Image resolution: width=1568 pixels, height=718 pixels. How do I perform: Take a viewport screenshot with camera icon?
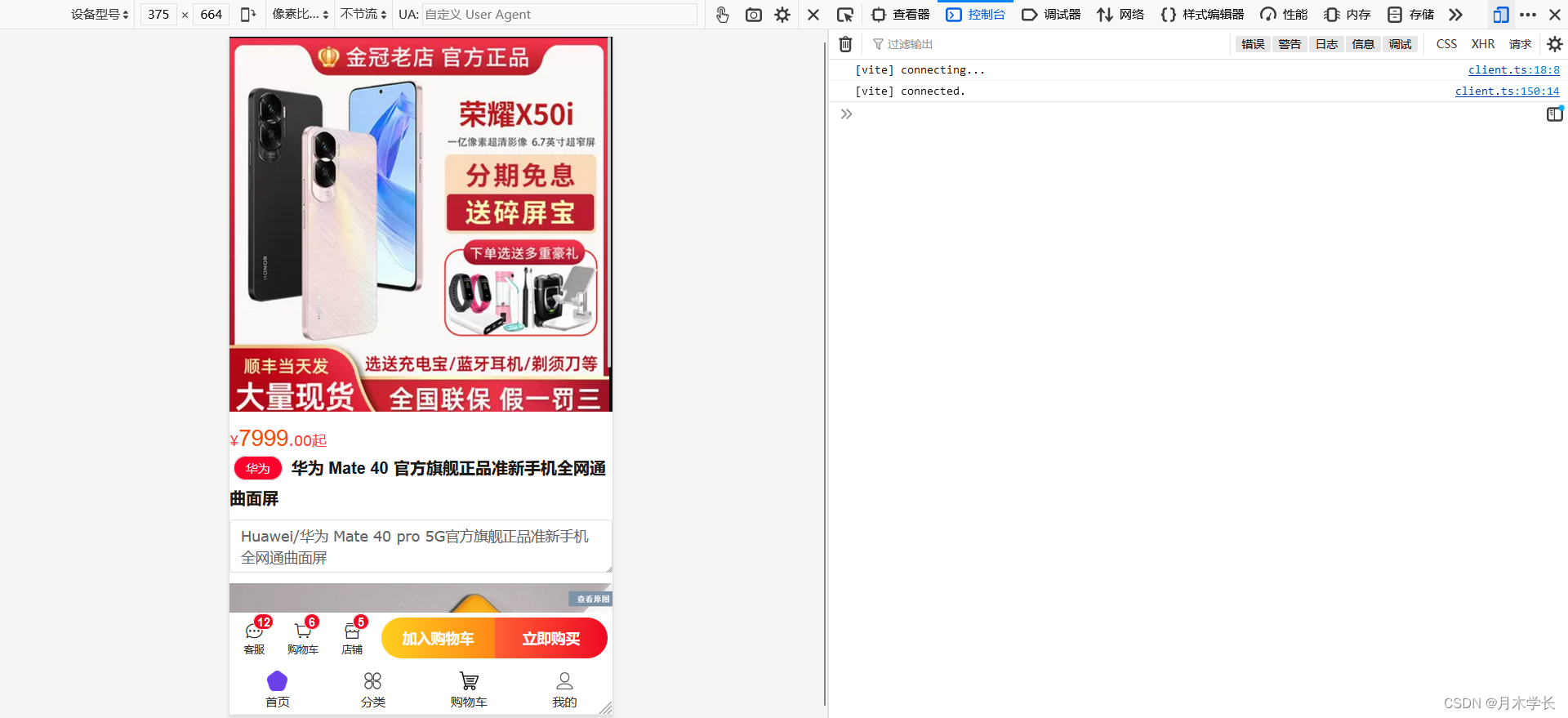pos(753,15)
